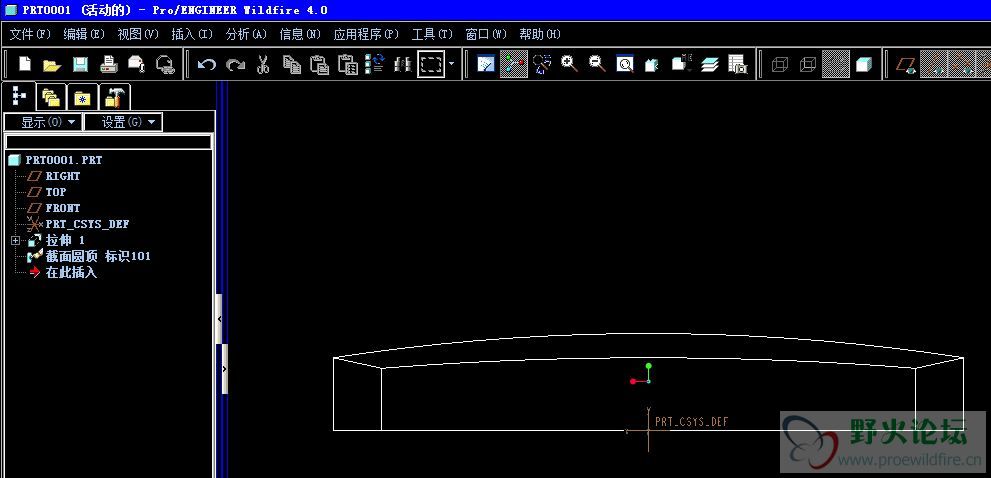Select the Folder Browser tab
Viewport: 991px width, 478px height.
point(51,97)
